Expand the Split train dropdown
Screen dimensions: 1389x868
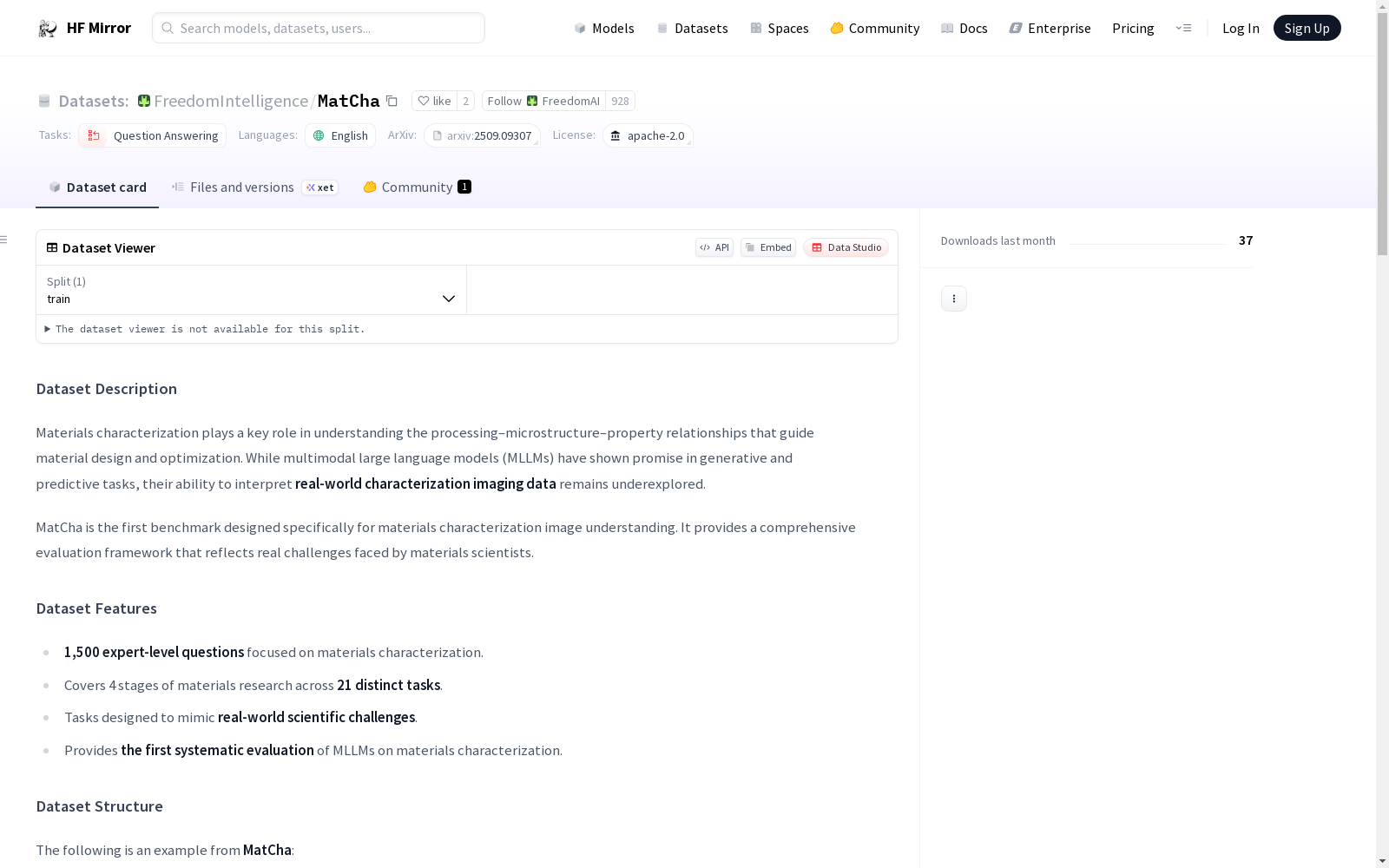coord(252,290)
